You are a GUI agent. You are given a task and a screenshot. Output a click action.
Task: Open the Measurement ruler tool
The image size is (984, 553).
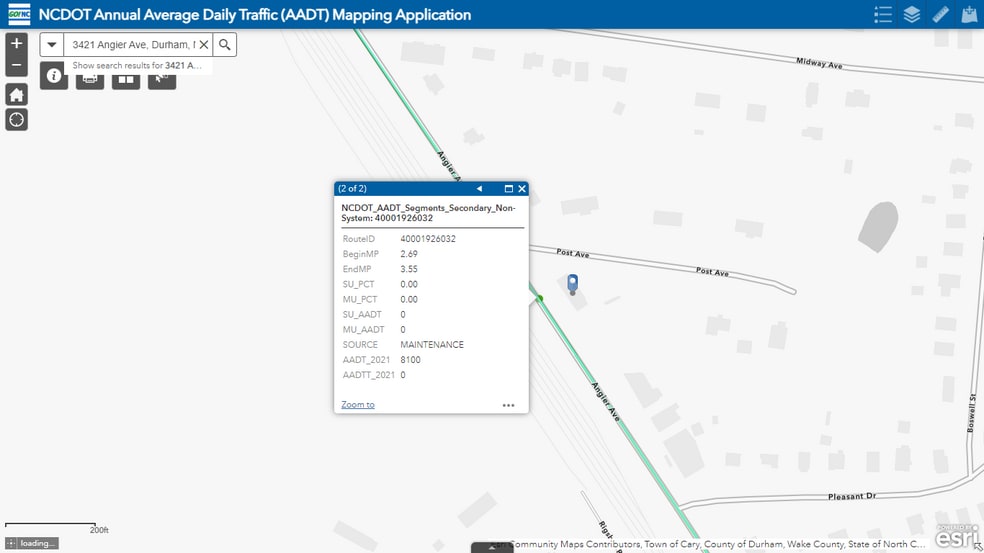click(x=941, y=14)
